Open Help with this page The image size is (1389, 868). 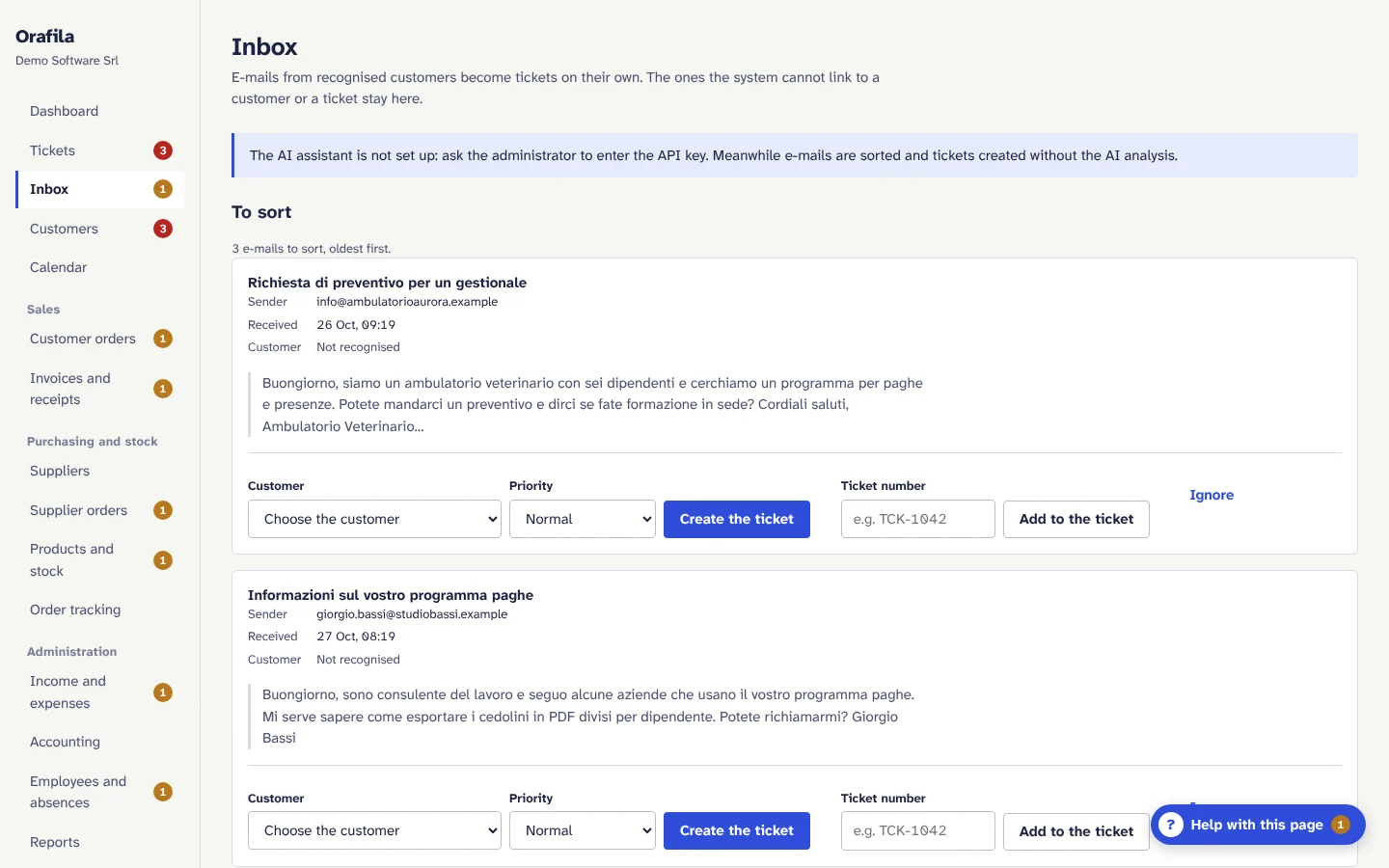pyautogui.click(x=1258, y=825)
